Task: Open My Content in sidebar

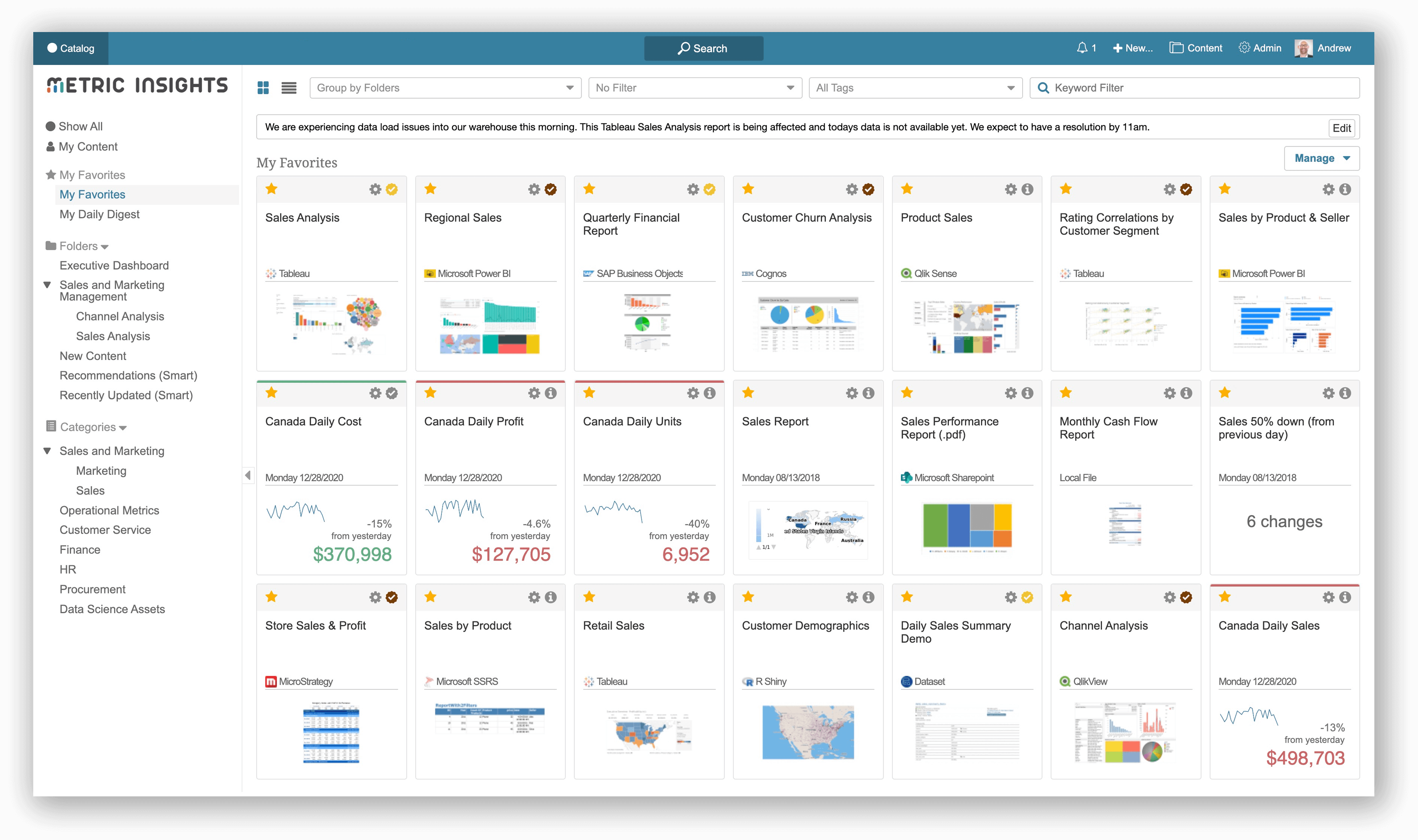Action: click(x=82, y=147)
